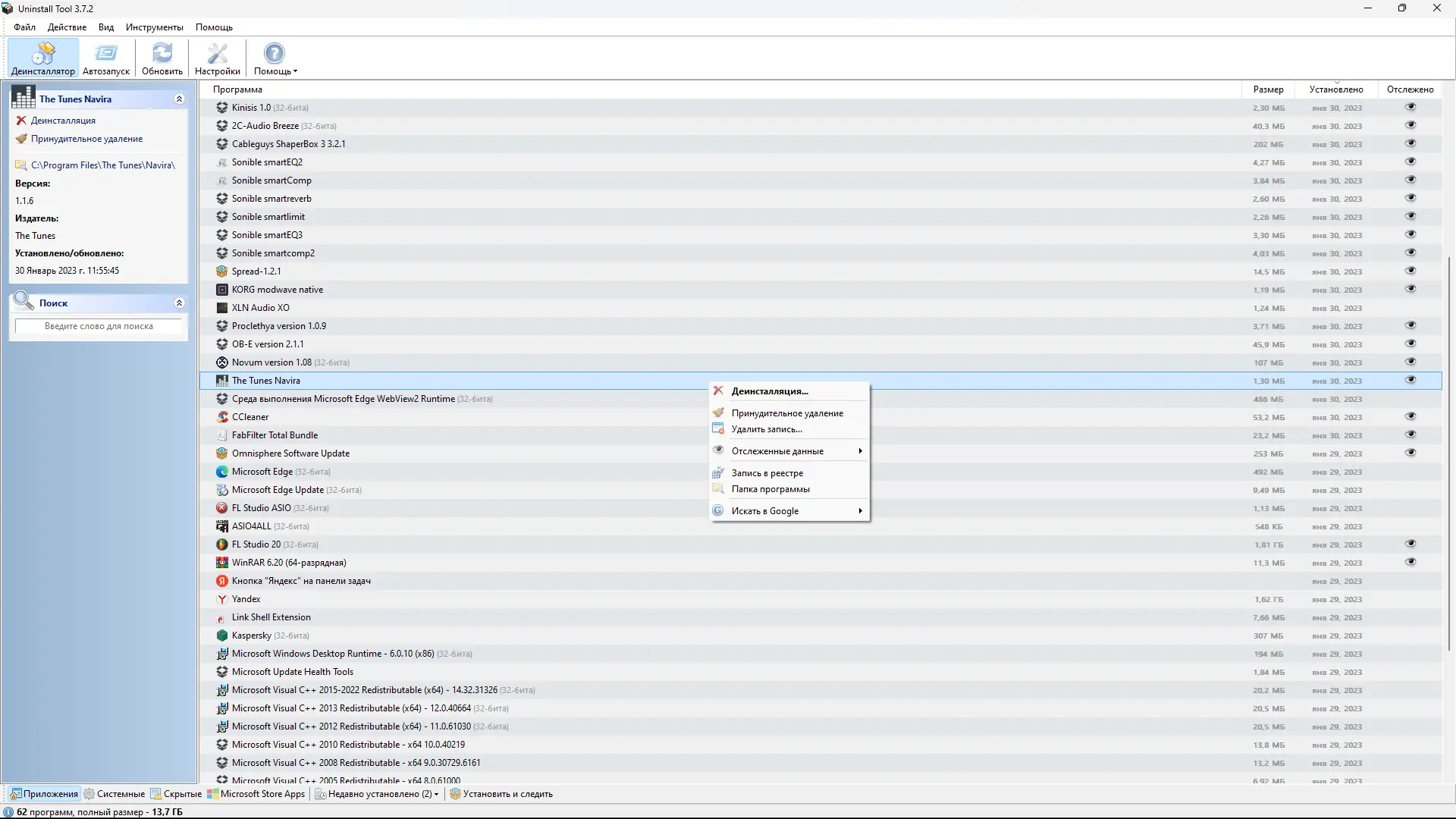This screenshot has width=1456, height=819.
Task: Toggle the tracked-data eye for WinRAR 6.20
Action: [1411, 562]
